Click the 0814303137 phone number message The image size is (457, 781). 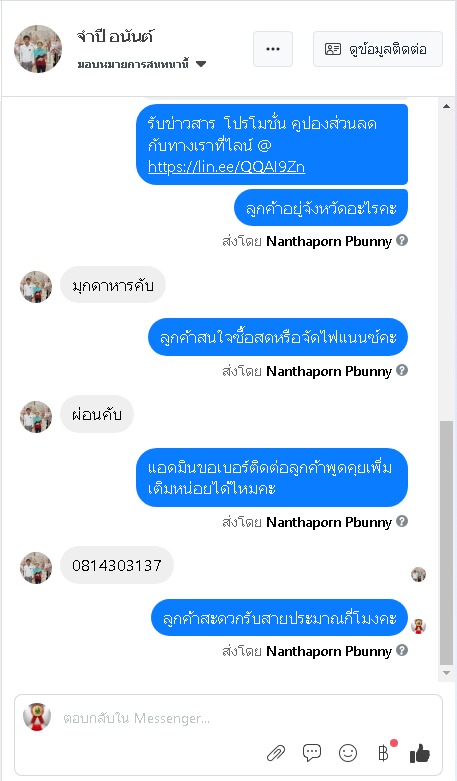click(x=117, y=565)
